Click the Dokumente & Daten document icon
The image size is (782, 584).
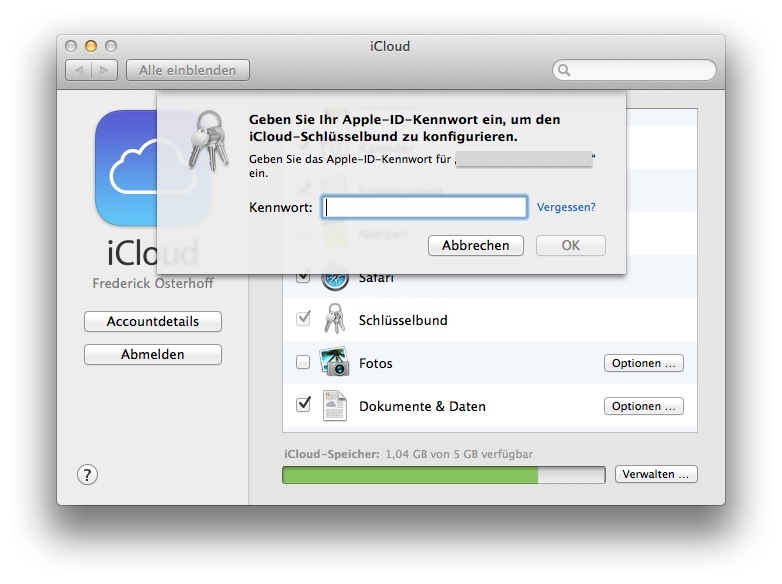(x=335, y=405)
